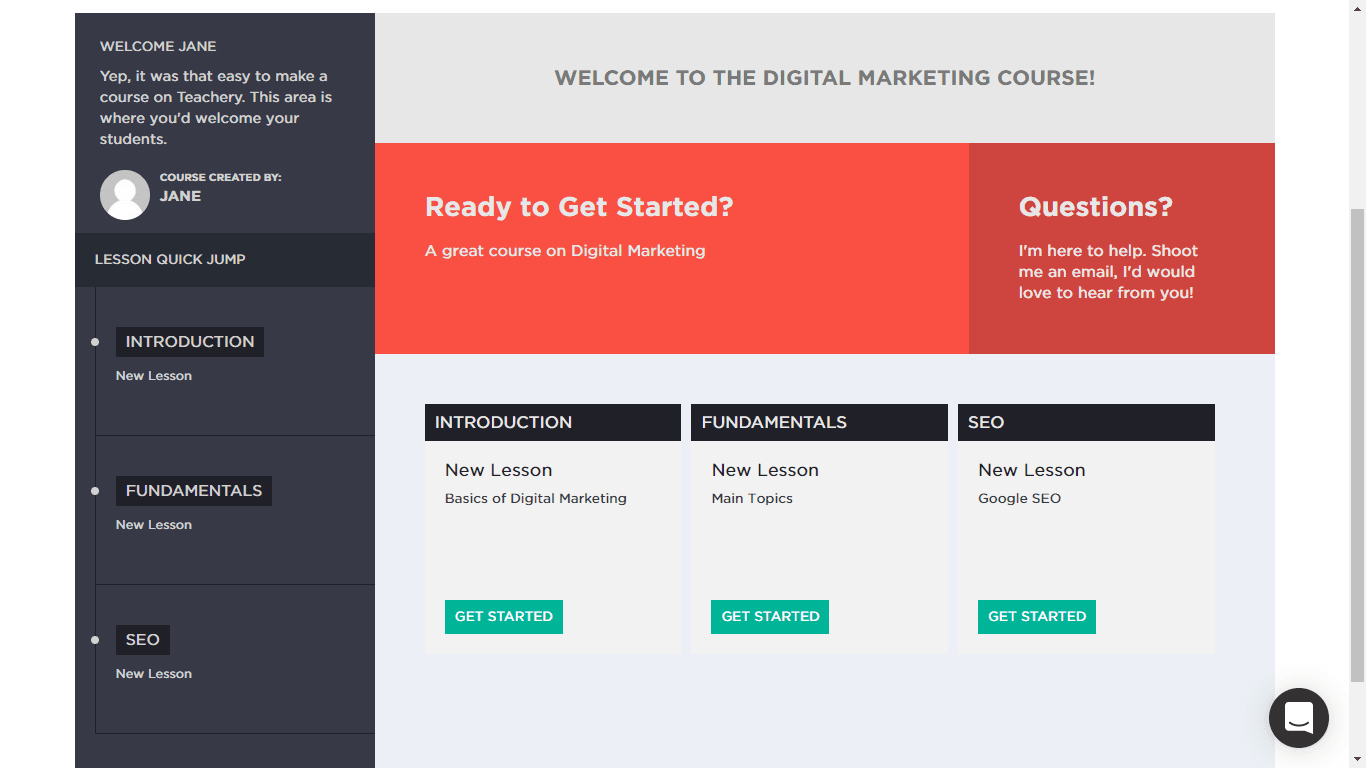Screen dimensions: 1366x776
Task: Click 'New Lesson' under sidebar FUNDAMENTALS
Action: [154, 525]
